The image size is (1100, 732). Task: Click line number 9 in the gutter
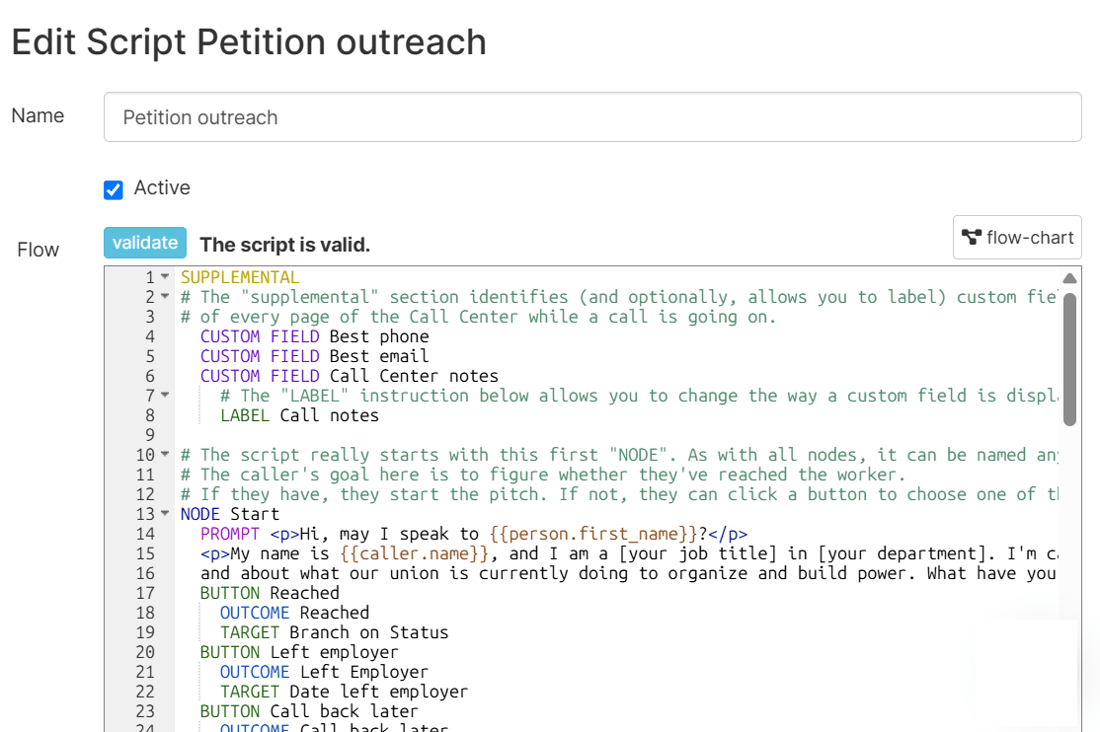(149, 435)
